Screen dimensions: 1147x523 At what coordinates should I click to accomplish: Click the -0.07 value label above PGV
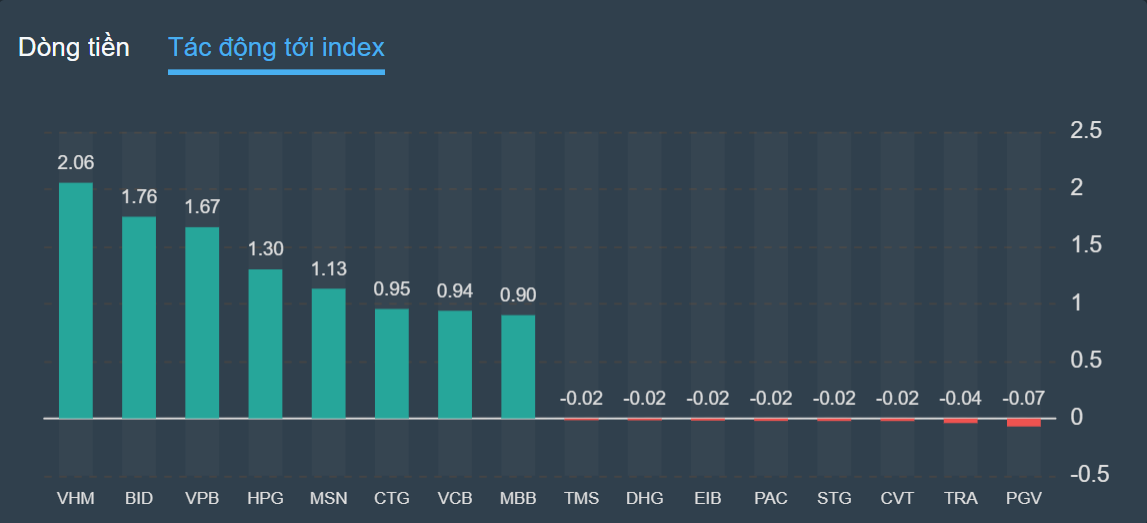pos(1024,399)
